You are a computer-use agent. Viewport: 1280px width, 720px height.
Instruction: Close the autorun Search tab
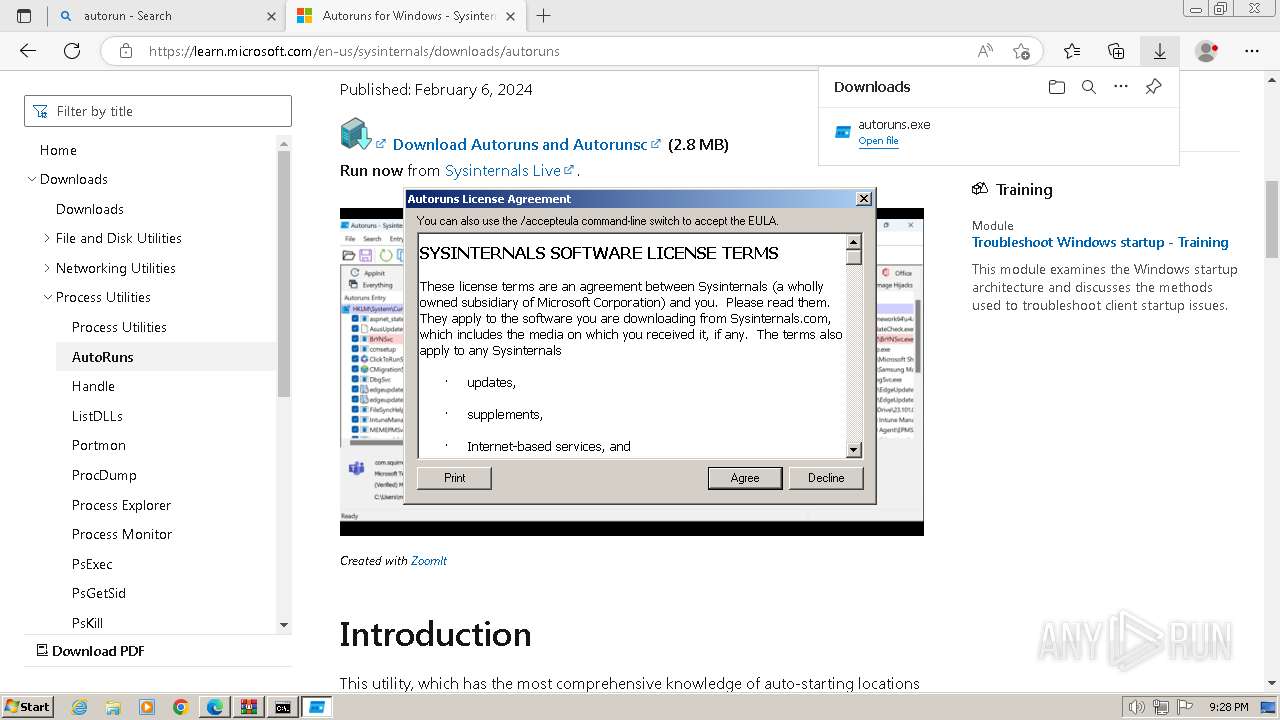coord(271,16)
